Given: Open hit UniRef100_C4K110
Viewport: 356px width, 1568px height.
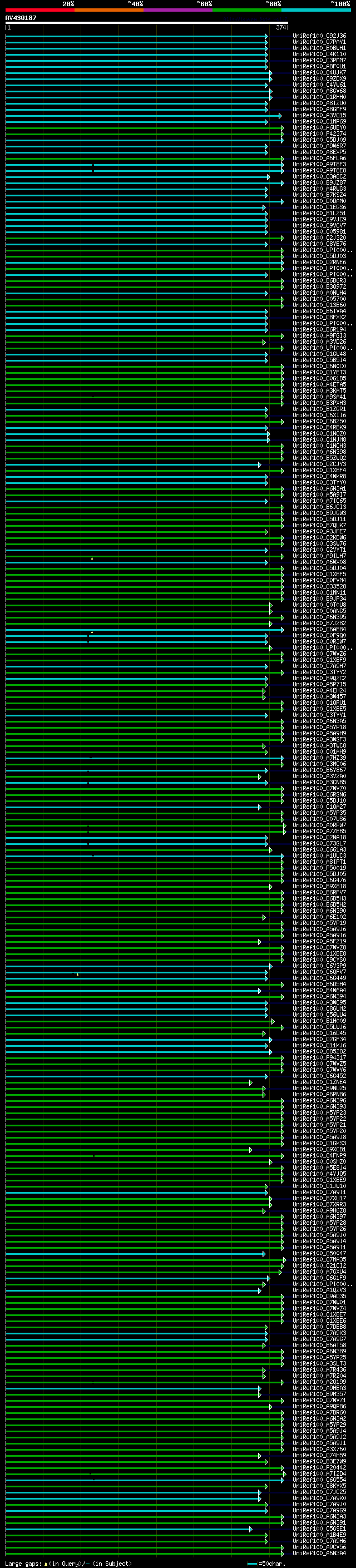Looking at the screenshot, I should pyautogui.click(x=319, y=54).
